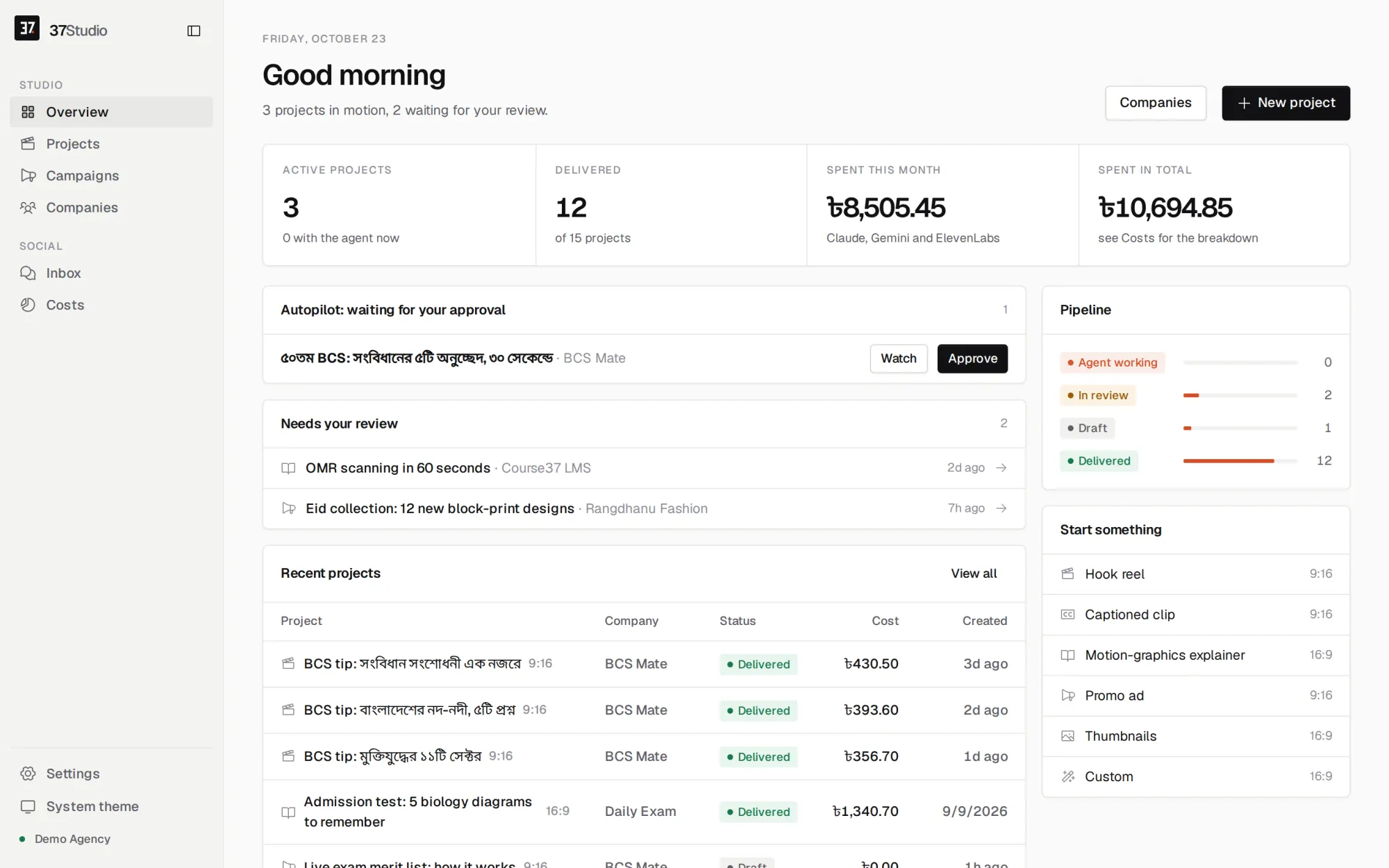The image size is (1389, 868).
Task: Click 'Demo Agency' workspace label
Action: [72, 839]
